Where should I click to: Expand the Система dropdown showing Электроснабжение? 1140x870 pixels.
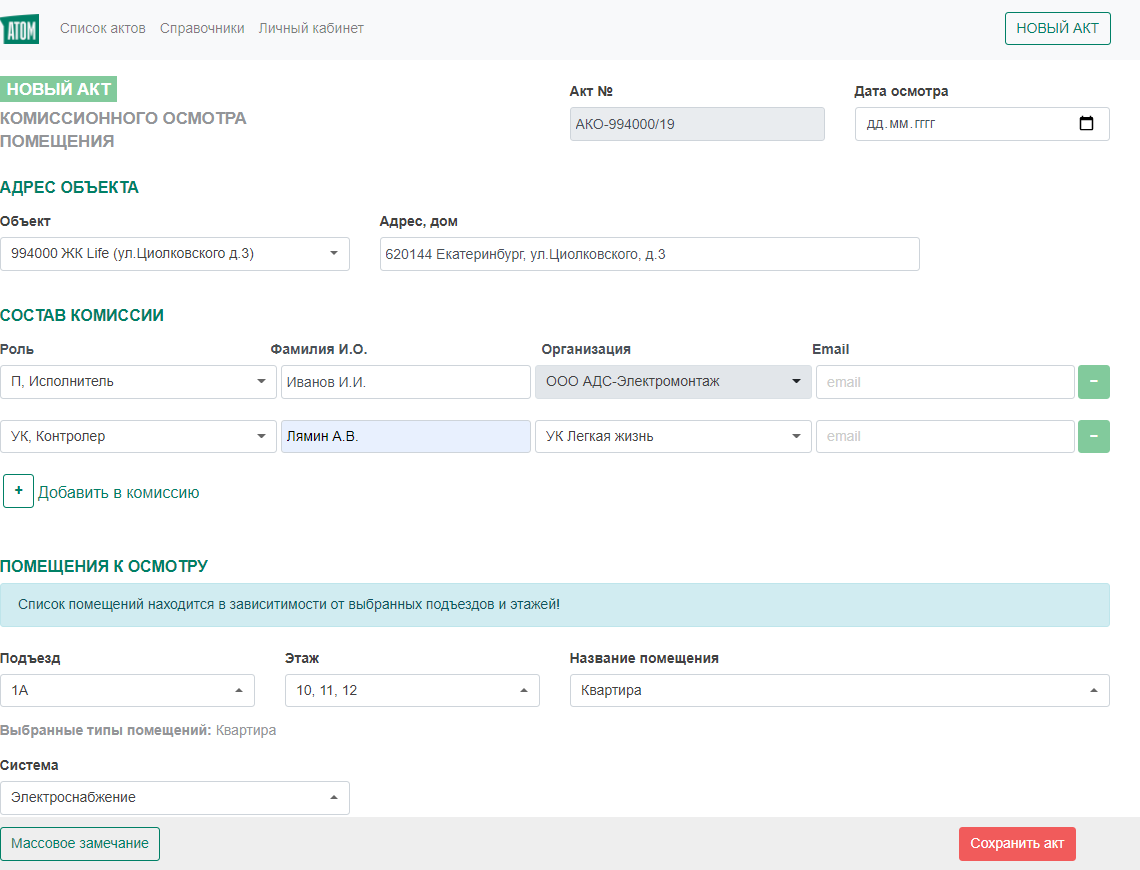click(x=175, y=798)
